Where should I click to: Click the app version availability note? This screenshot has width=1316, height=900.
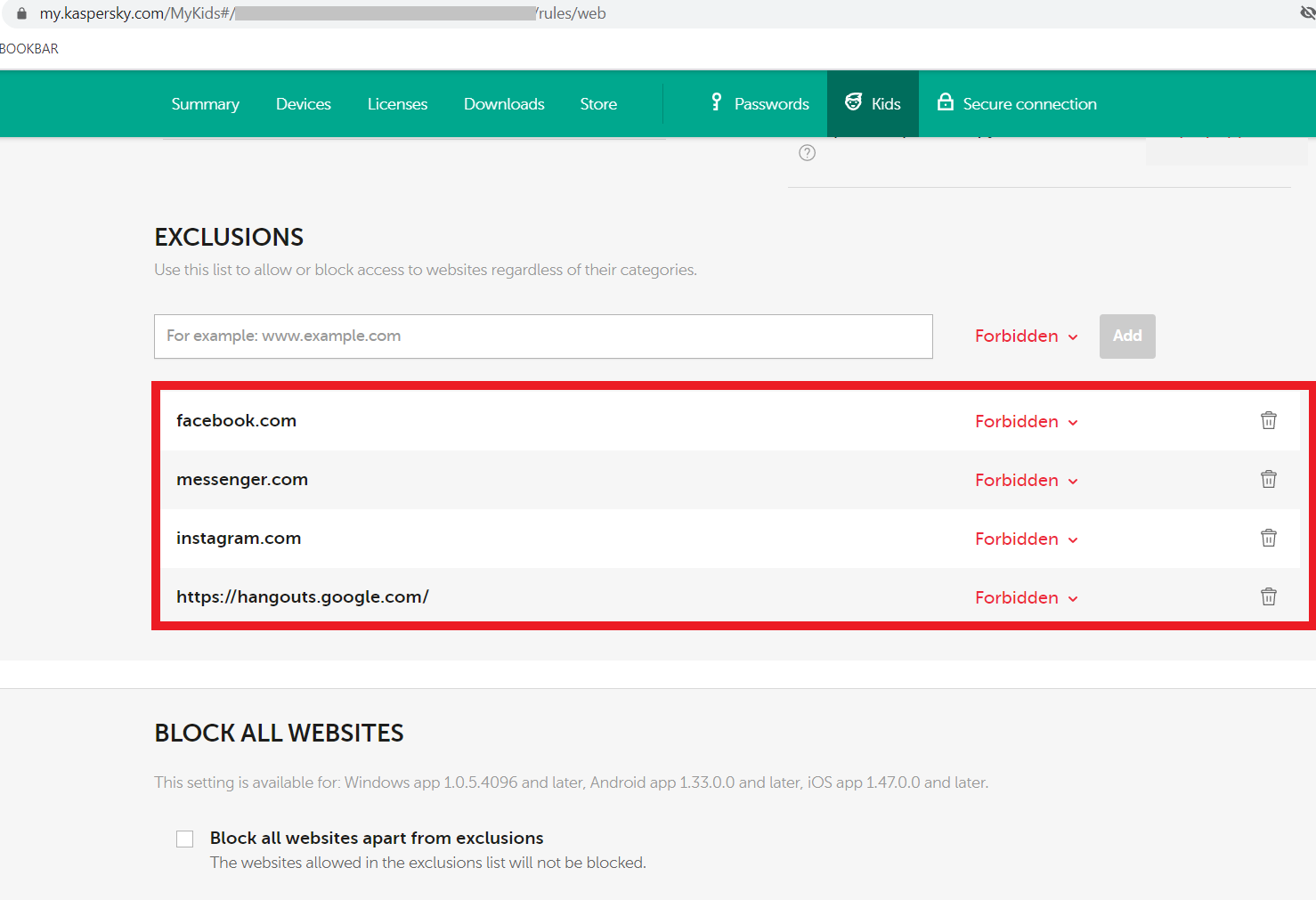tap(571, 782)
